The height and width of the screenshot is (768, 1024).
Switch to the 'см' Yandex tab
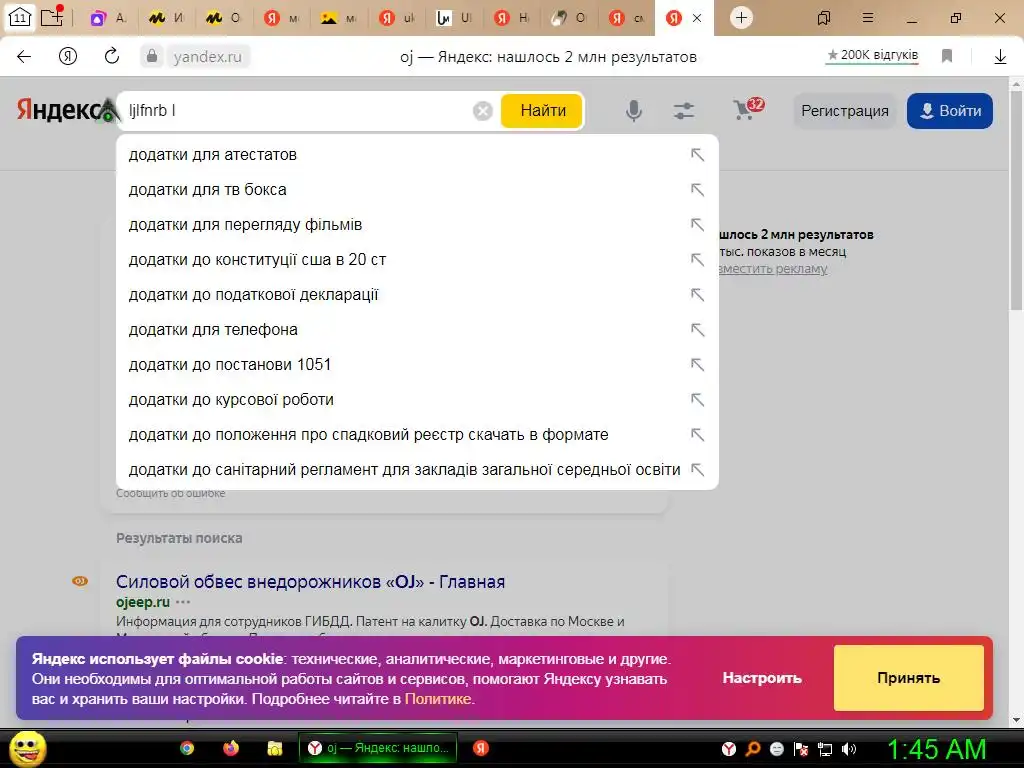(626, 18)
